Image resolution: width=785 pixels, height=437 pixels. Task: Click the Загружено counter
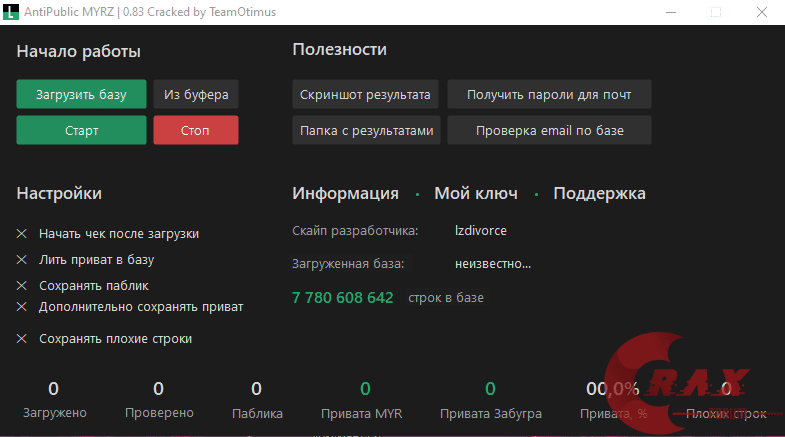(x=54, y=400)
